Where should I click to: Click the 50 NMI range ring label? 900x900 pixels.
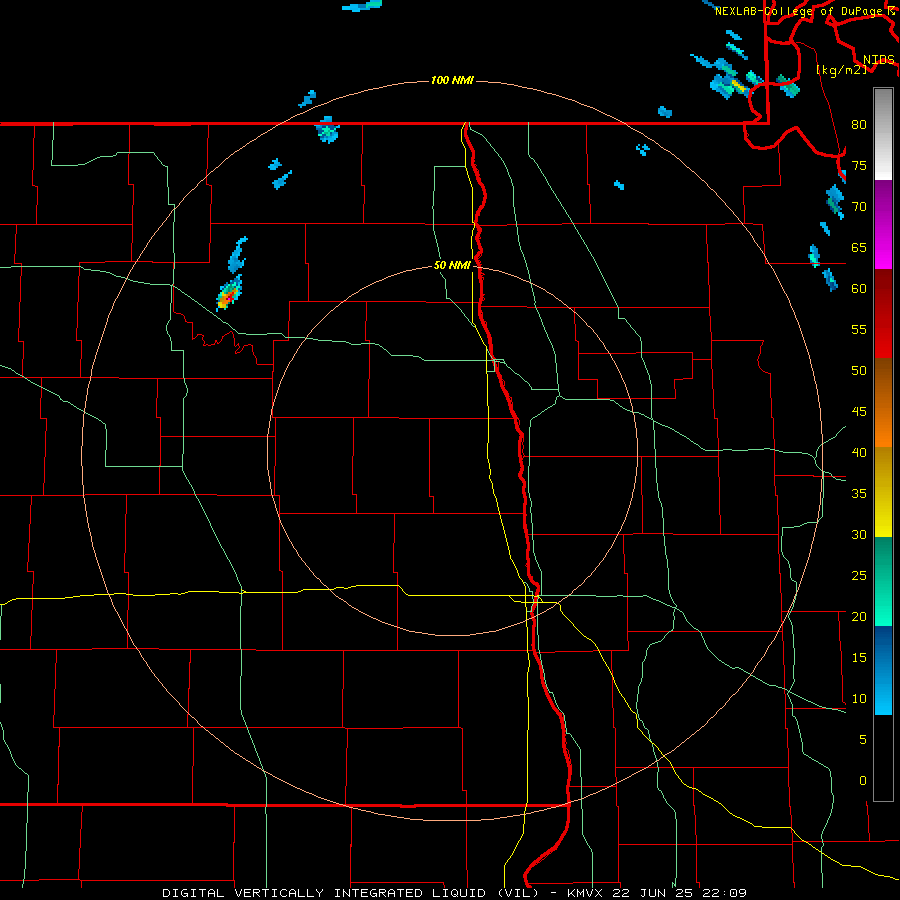[x=452, y=265]
